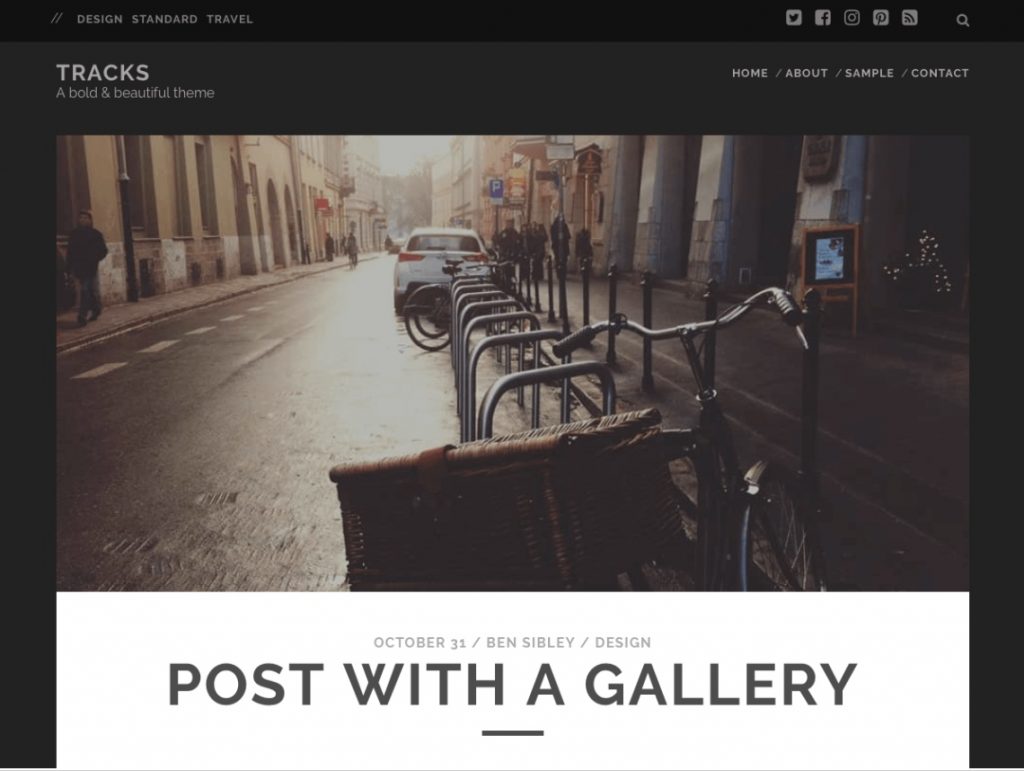This screenshot has height=771, width=1024.
Task: Open the Contact page
Action: point(940,73)
